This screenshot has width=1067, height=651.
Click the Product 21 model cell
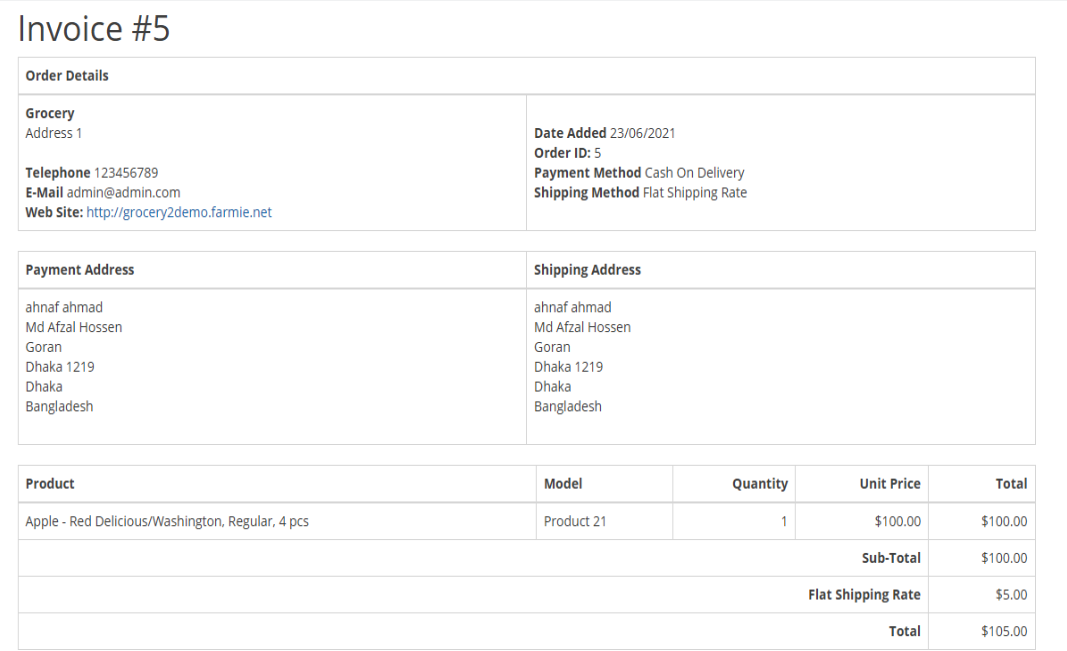click(x=575, y=521)
